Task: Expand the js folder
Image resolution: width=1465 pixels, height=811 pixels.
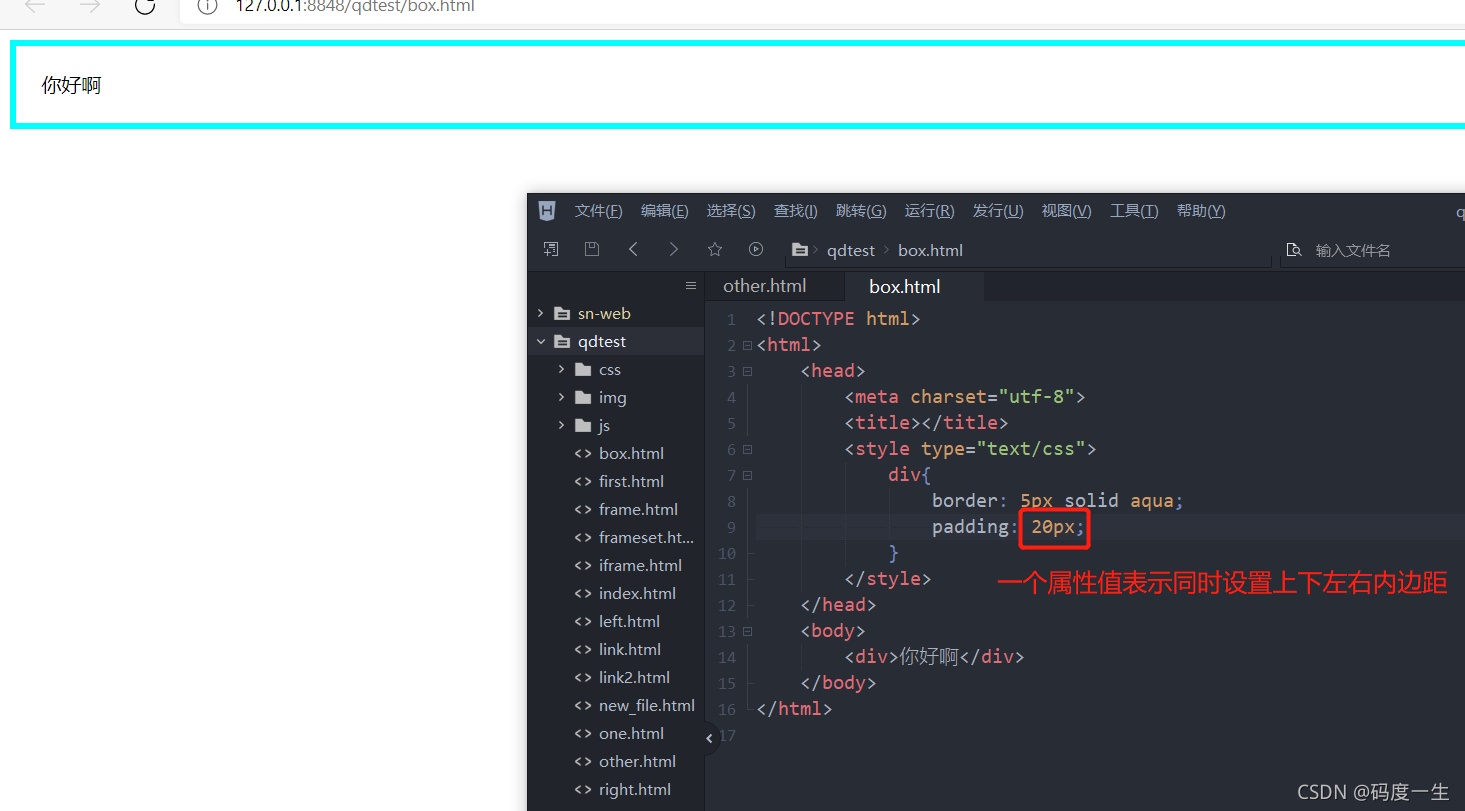Action: click(562, 425)
